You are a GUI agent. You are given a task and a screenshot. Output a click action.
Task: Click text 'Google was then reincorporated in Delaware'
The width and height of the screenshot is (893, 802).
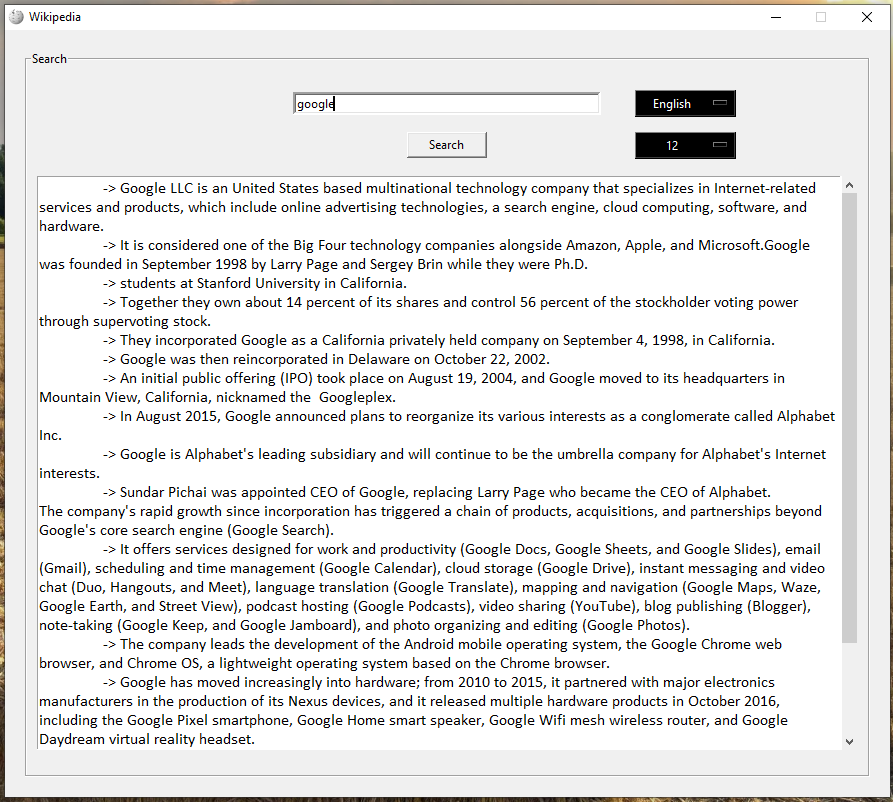point(265,359)
